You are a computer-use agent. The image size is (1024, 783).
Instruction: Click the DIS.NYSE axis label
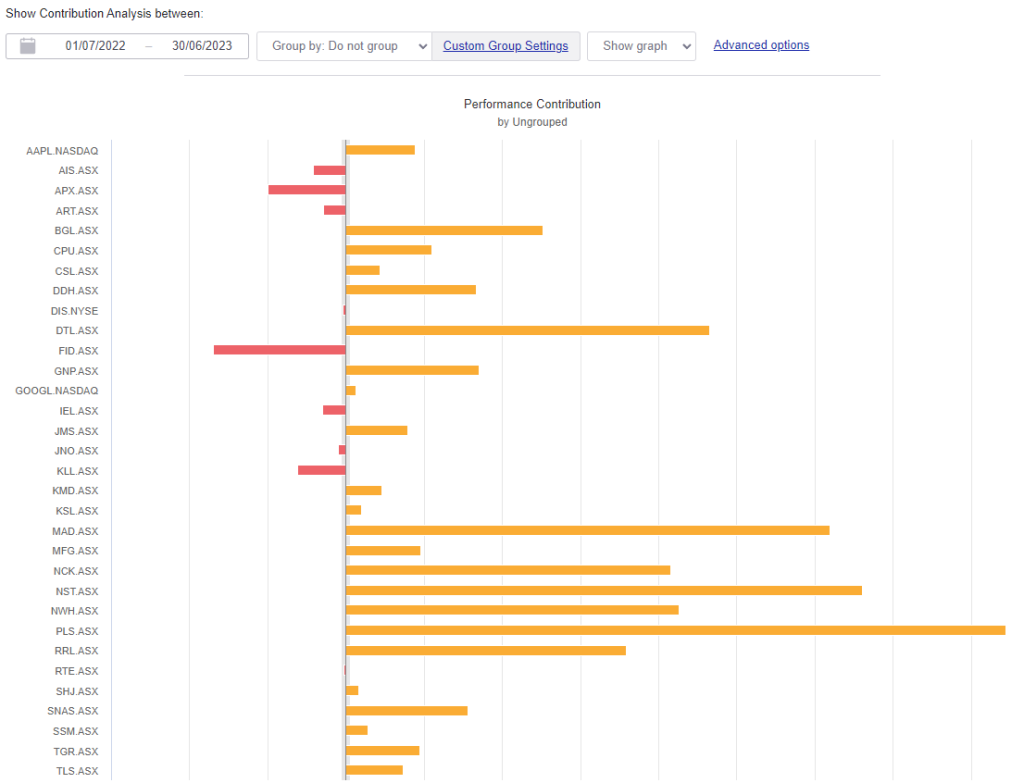[x=74, y=311]
